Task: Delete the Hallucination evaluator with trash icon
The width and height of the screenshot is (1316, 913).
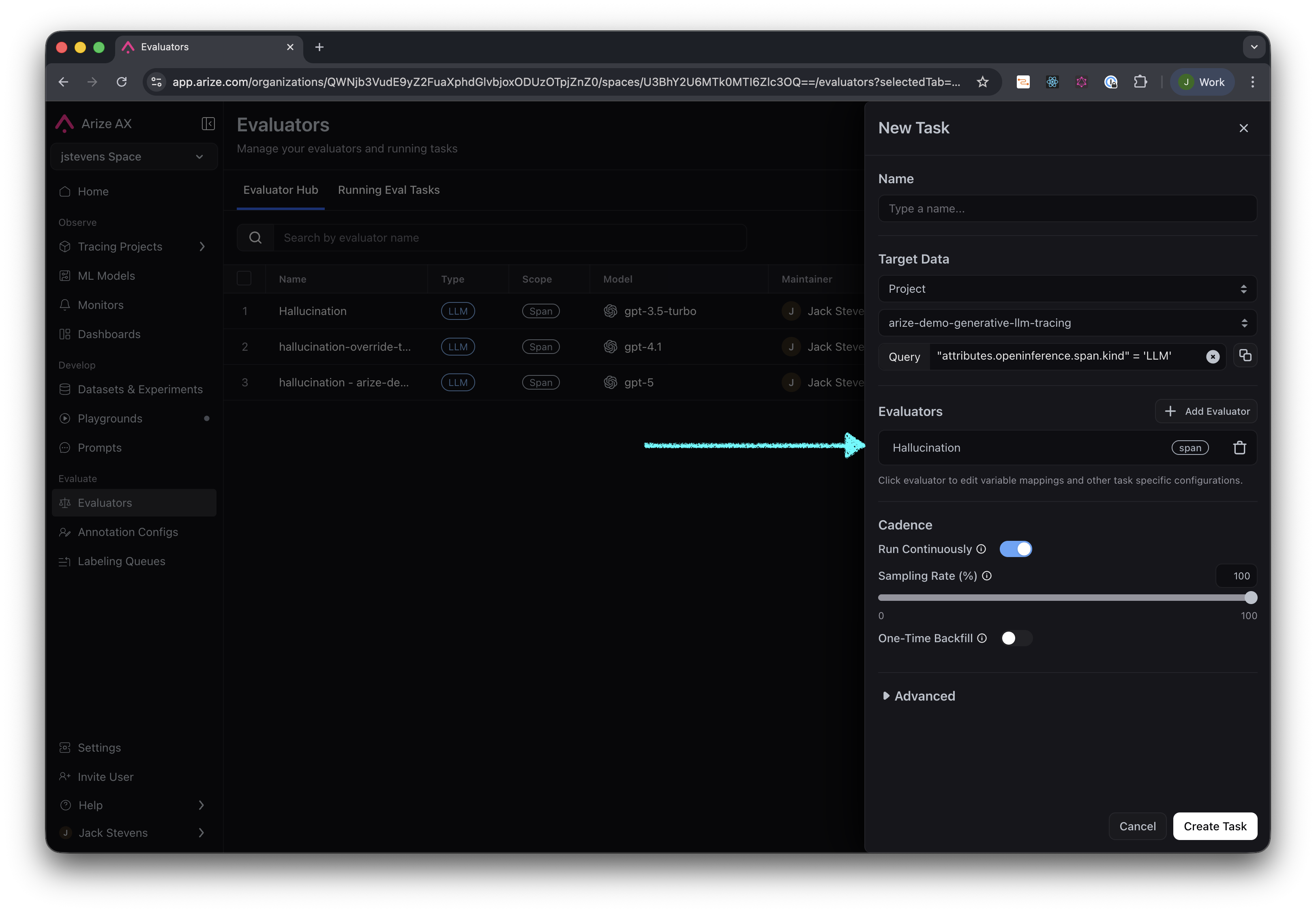Action: tap(1239, 448)
